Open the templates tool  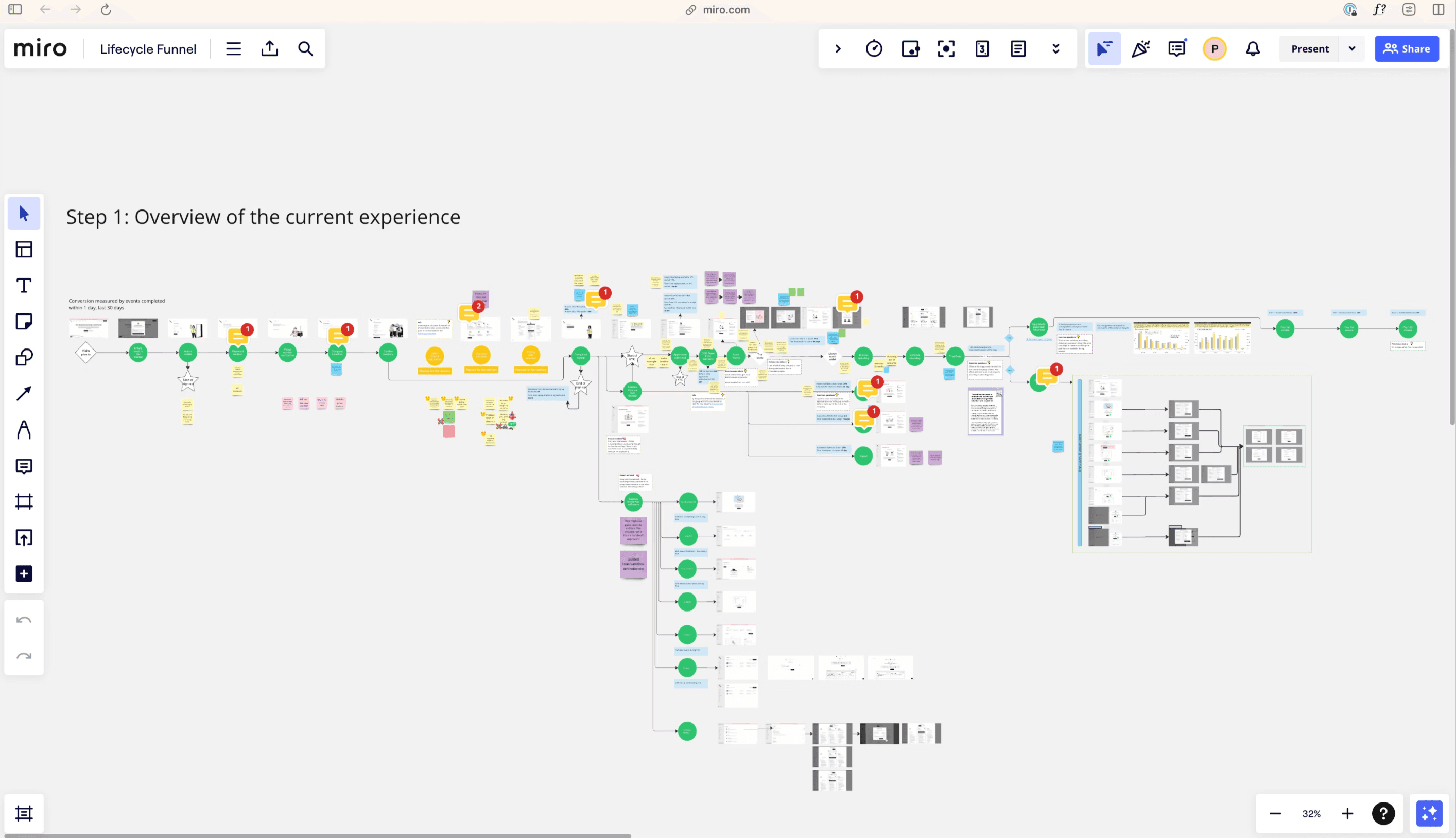pyautogui.click(x=24, y=249)
